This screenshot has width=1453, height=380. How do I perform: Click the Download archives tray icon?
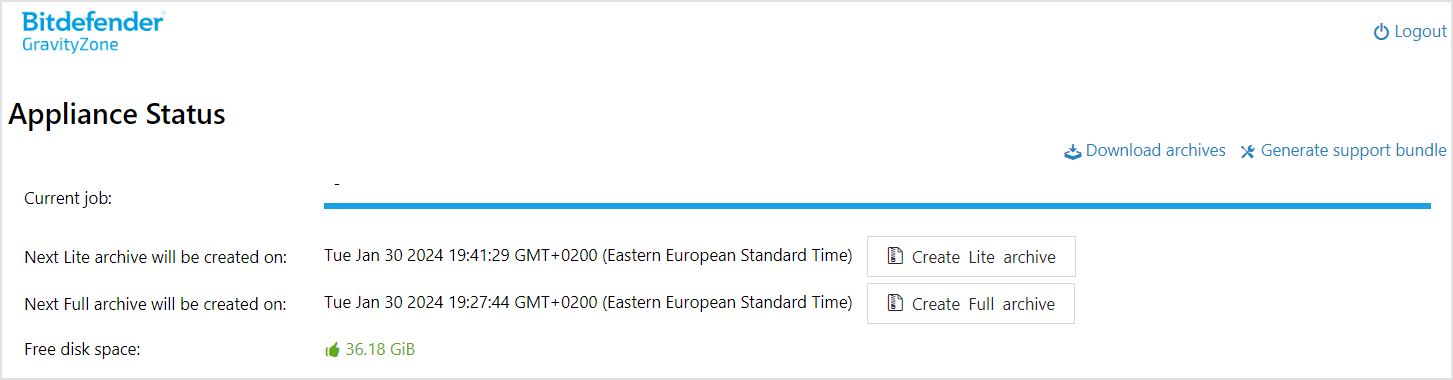pos(1072,152)
